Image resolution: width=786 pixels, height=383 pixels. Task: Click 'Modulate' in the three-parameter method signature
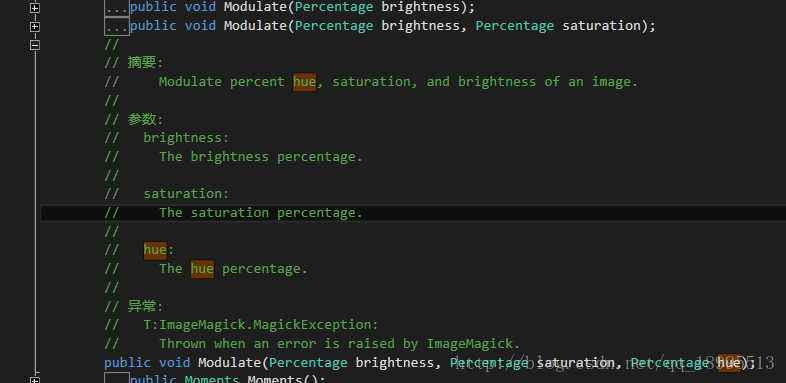tap(229, 362)
